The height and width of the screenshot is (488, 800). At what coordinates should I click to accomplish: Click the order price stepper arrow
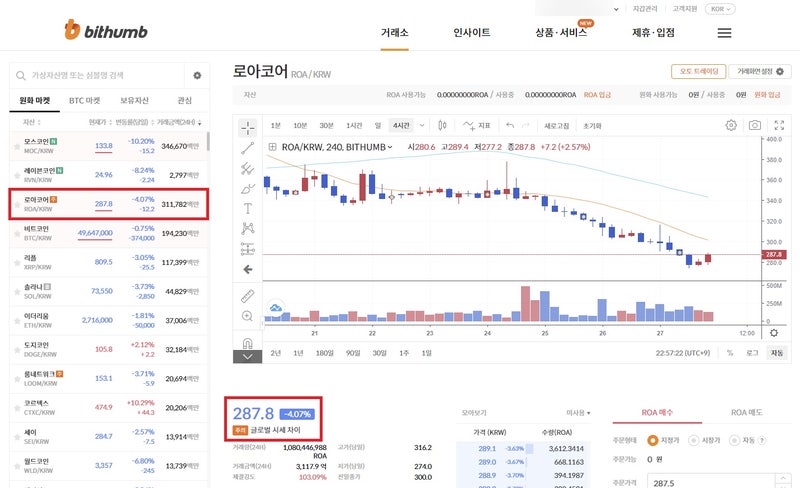(783, 479)
